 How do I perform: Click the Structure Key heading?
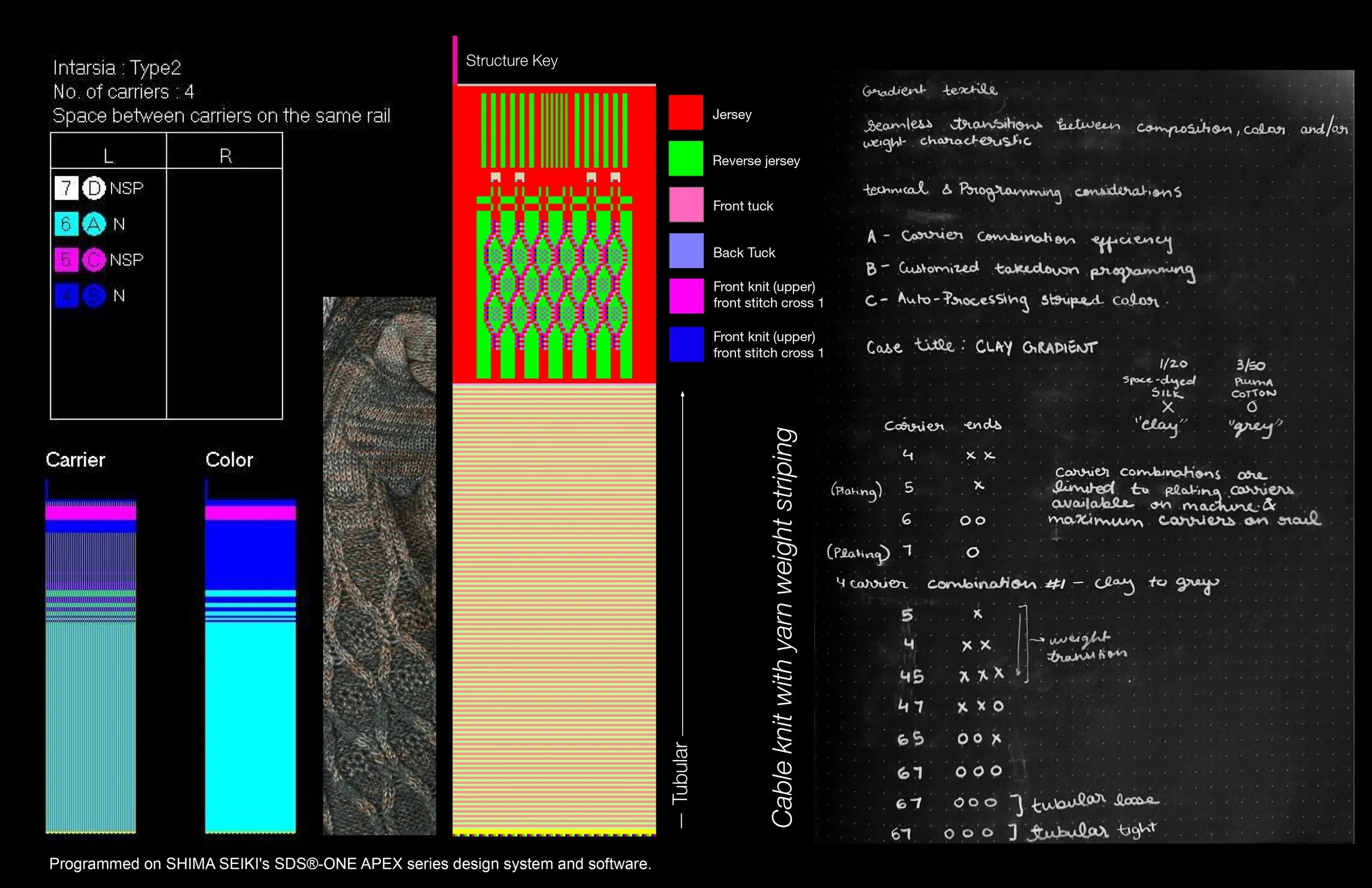pos(512,60)
